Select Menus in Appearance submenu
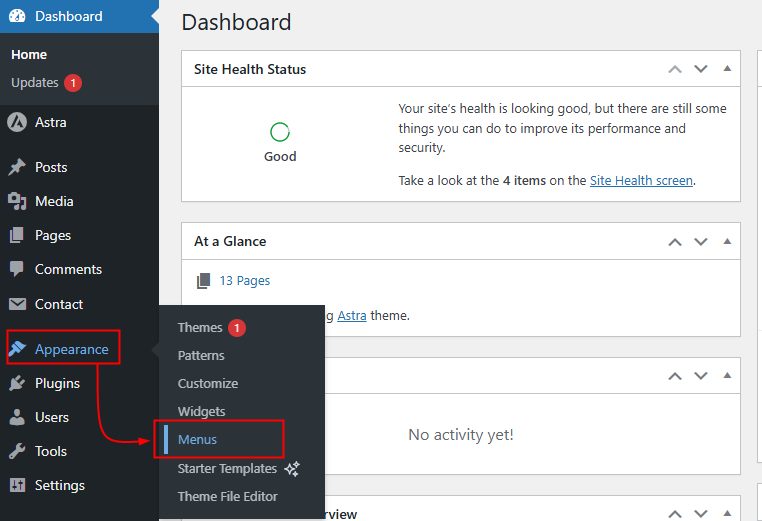This screenshot has height=521, width=762. pyautogui.click(x=197, y=439)
